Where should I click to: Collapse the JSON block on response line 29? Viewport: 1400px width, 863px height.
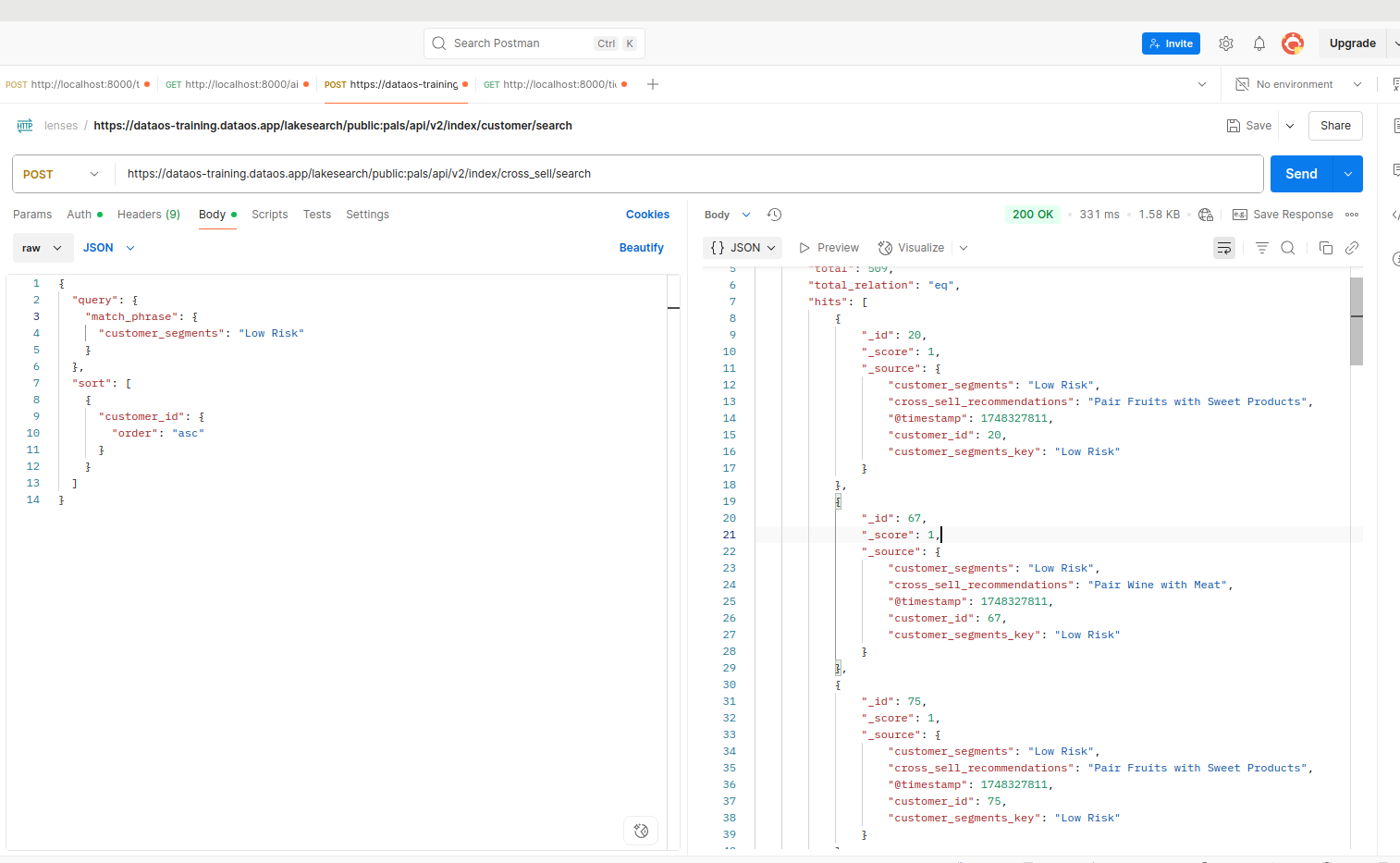(x=839, y=668)
